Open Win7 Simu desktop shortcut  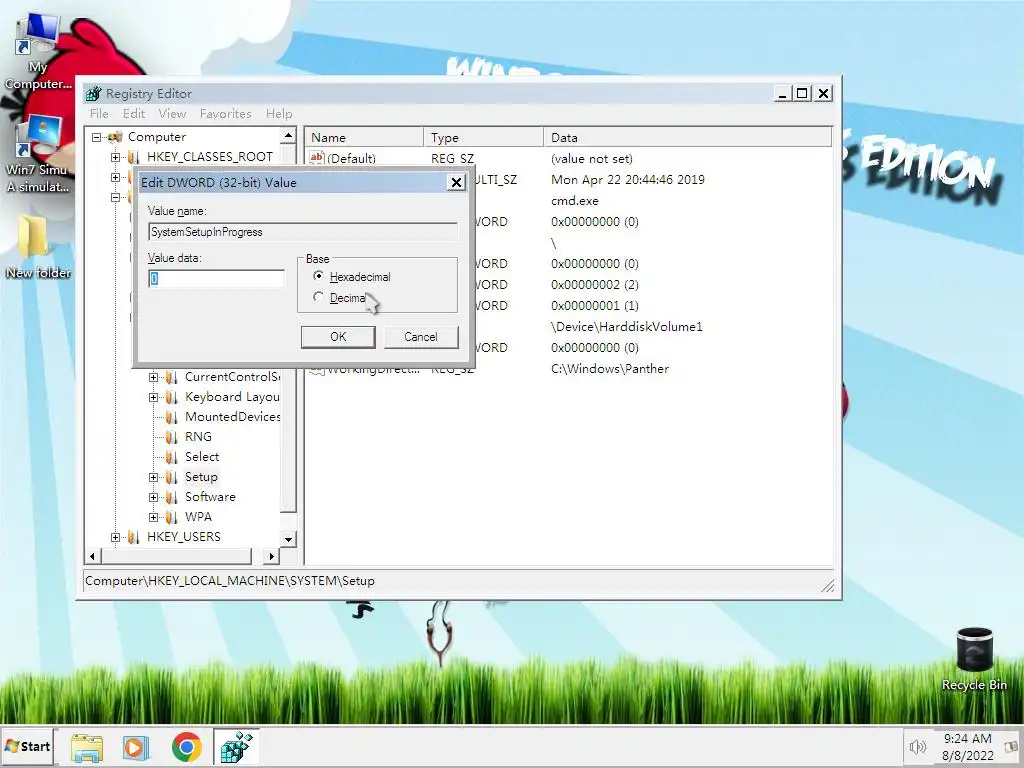37,154
